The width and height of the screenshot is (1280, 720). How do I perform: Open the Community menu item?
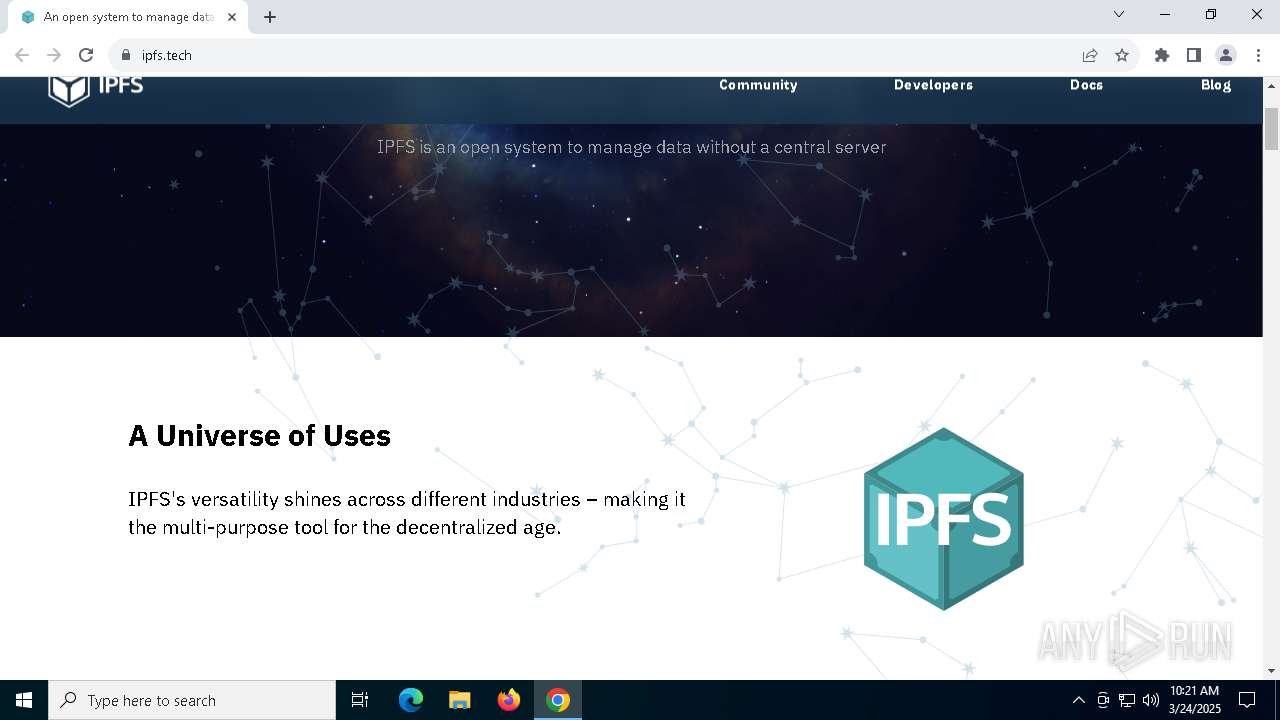click(758, 85)
